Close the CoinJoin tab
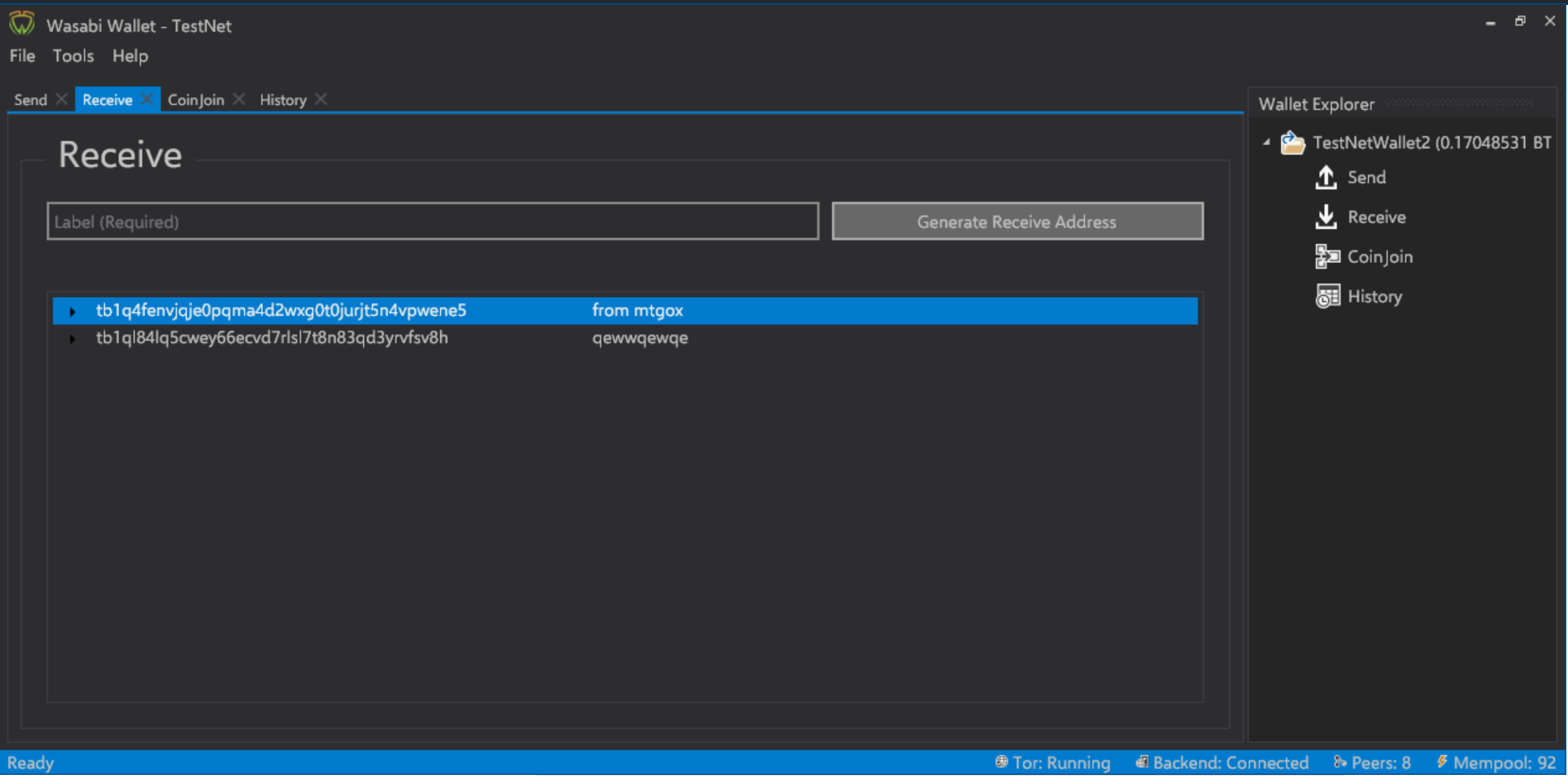 click(239, 99)
